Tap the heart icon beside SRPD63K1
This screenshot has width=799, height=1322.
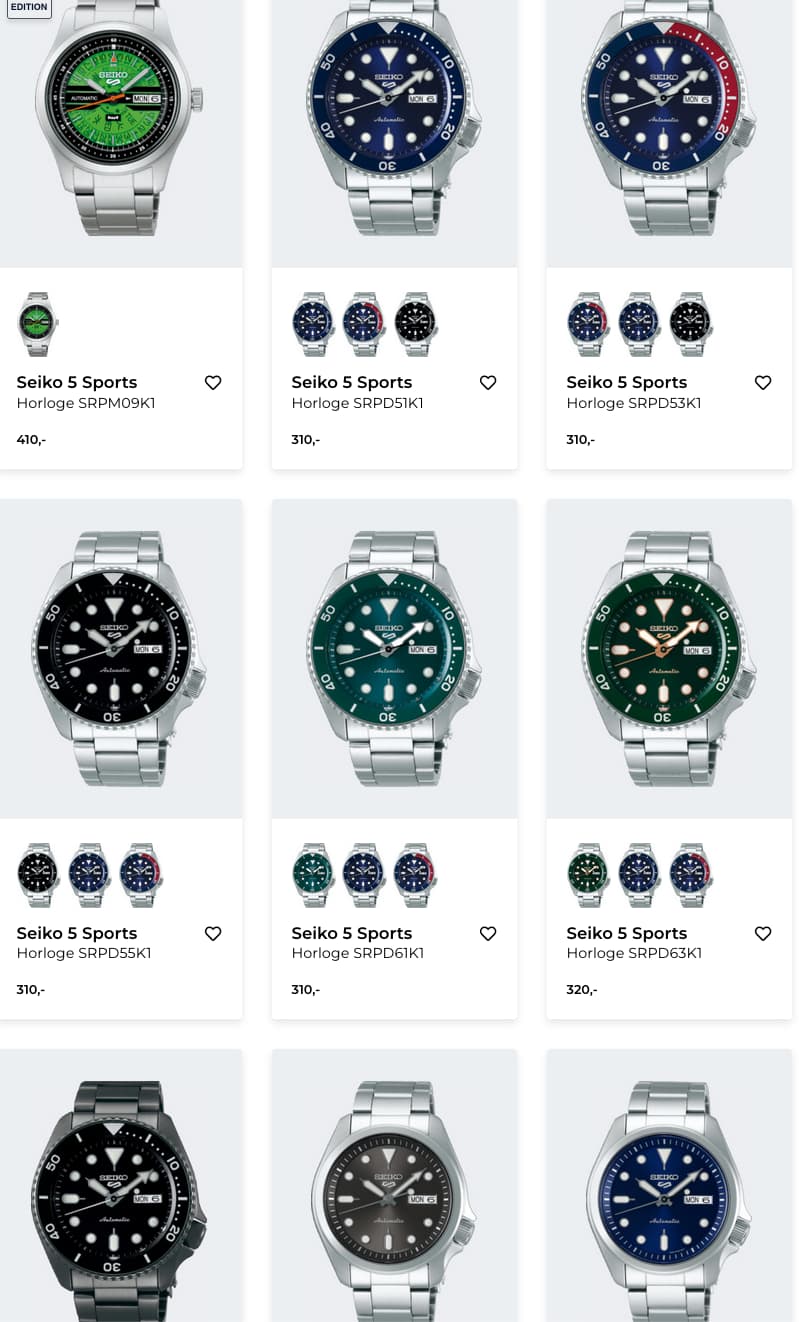[x=763, y=934]
